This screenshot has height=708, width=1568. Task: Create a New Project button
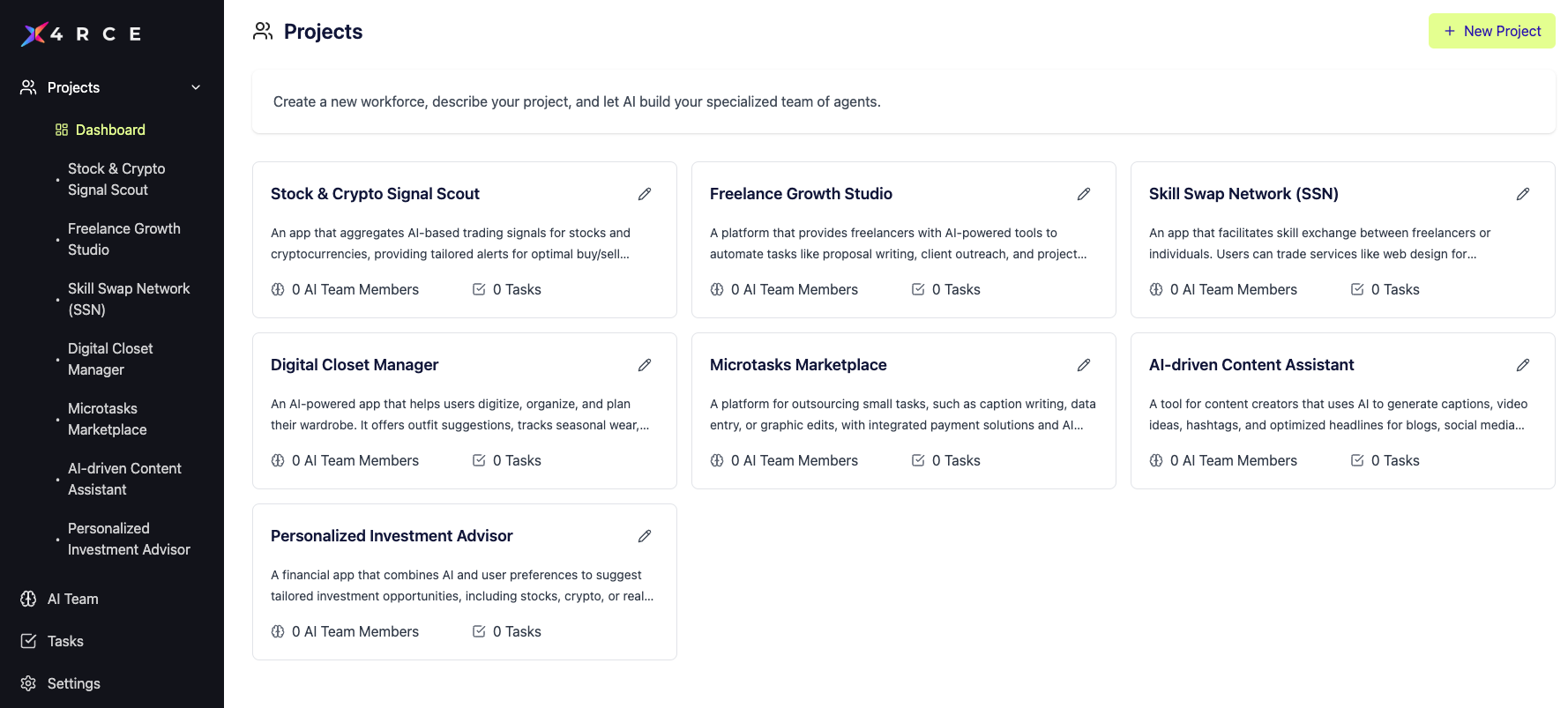pyautogui.click(x=1491, y=31)
